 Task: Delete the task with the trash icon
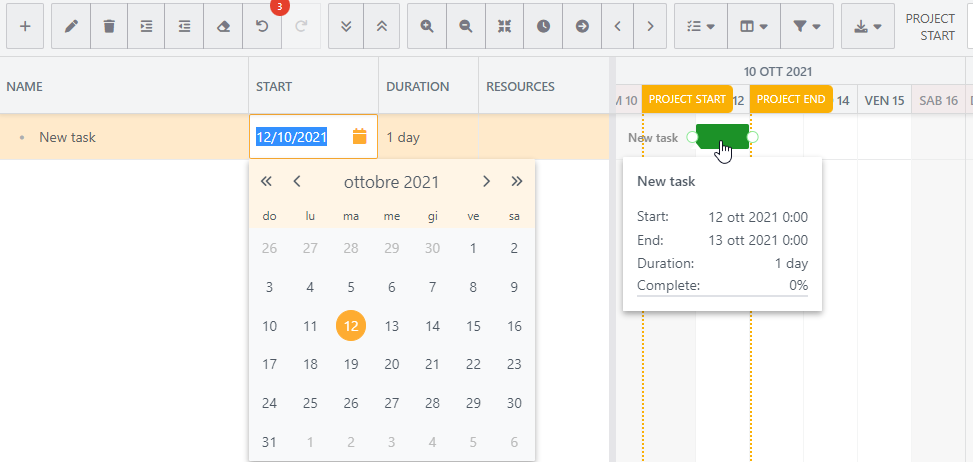(109, 26)
